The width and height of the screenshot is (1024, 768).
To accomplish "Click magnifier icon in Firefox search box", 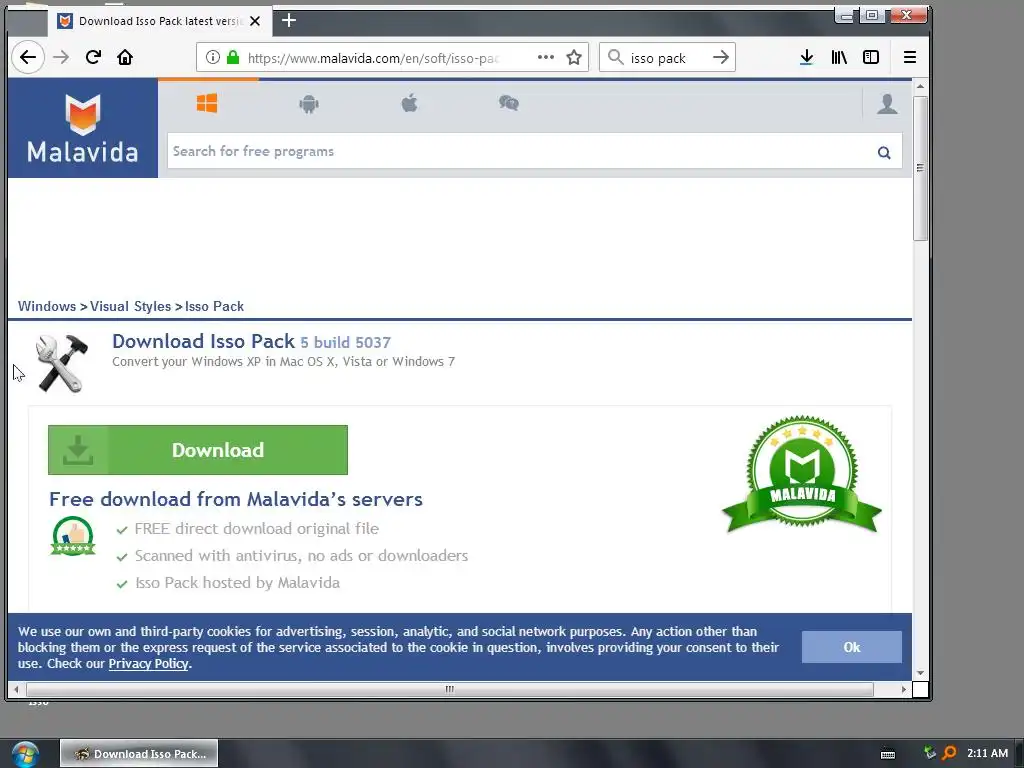I will [x=615, y=57].
